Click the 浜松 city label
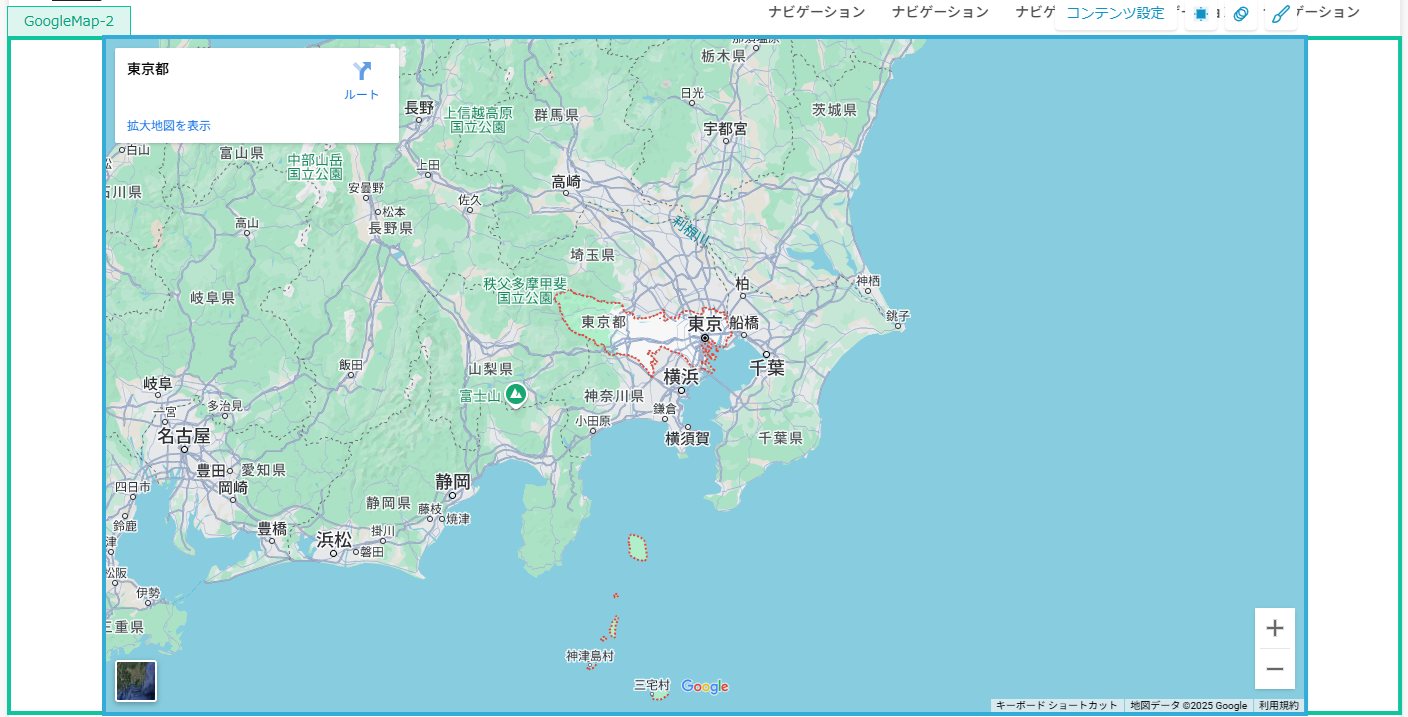The image size is (1408, 717). (334, 540)
